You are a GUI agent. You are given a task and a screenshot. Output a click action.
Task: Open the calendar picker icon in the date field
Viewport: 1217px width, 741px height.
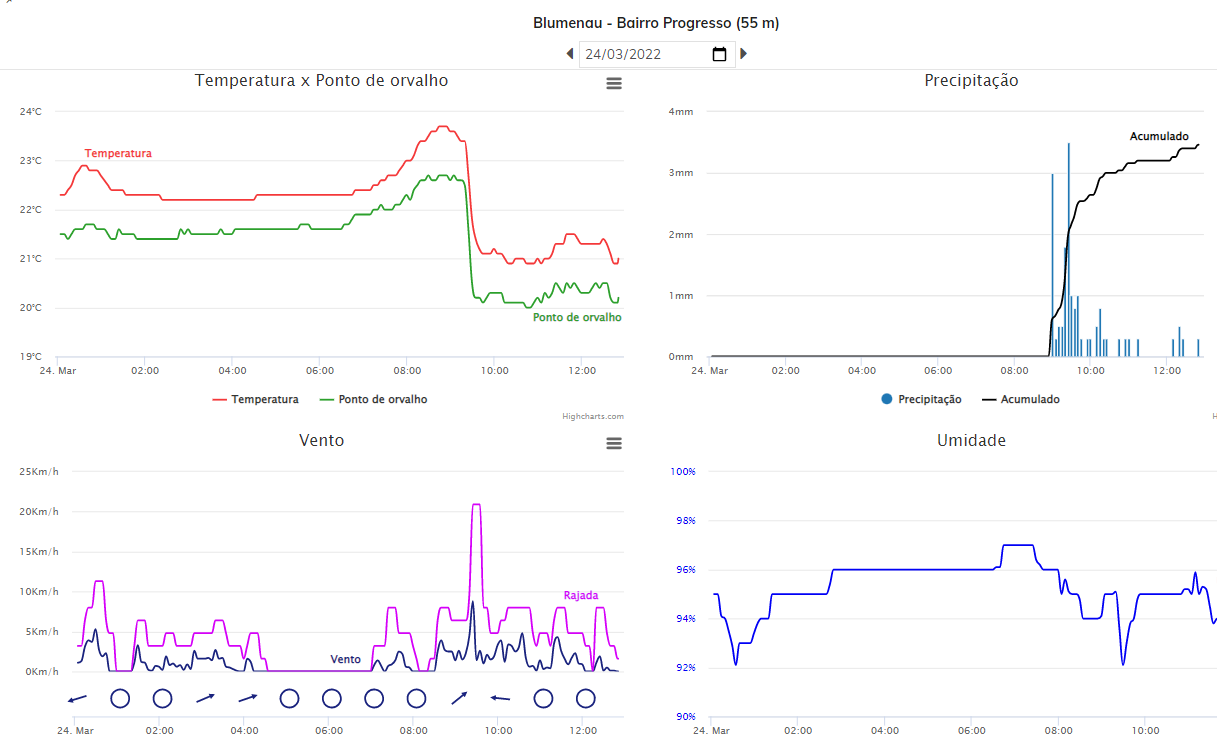coord(719,54)
